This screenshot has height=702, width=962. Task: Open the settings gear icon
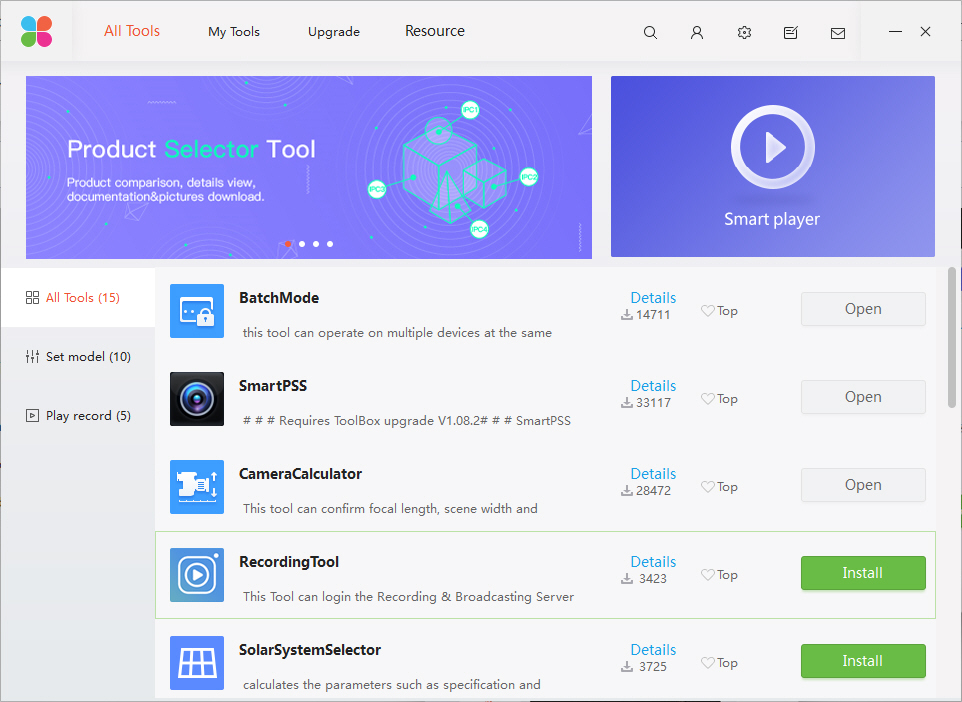[x=744, y=33]
